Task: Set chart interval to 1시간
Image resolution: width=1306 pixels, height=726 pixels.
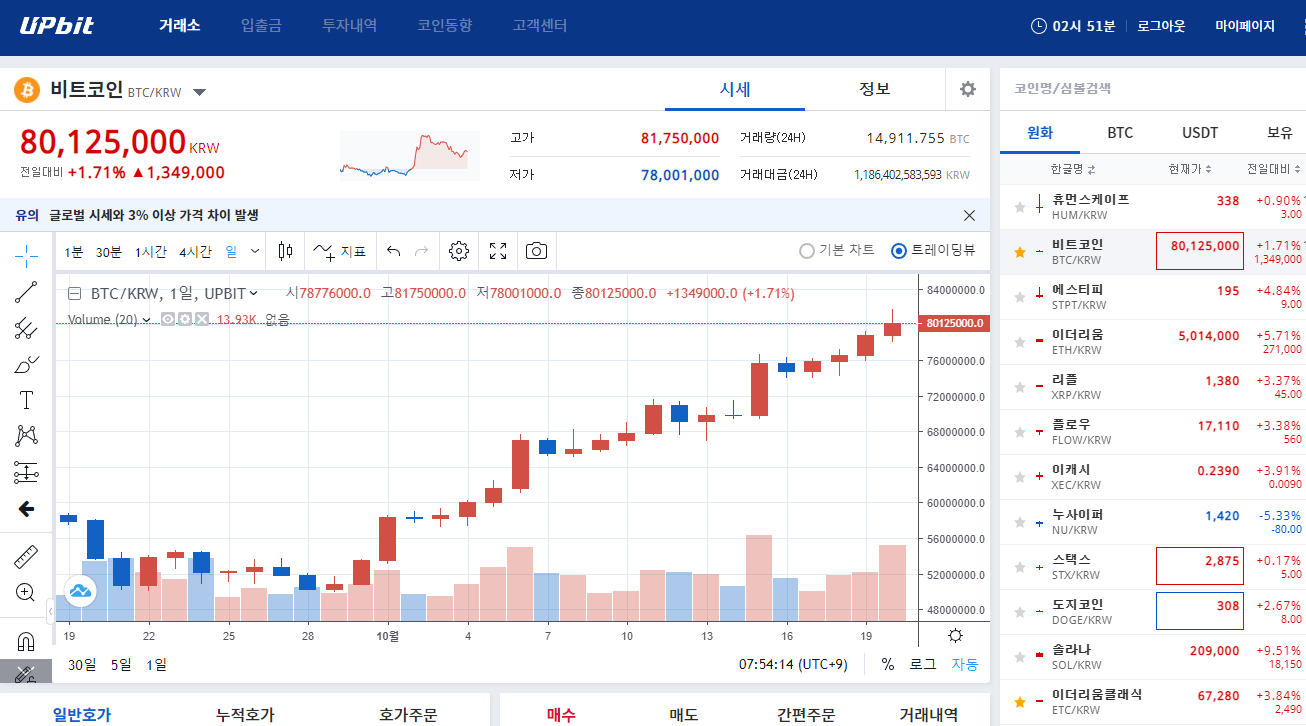Action: [151, 252]
